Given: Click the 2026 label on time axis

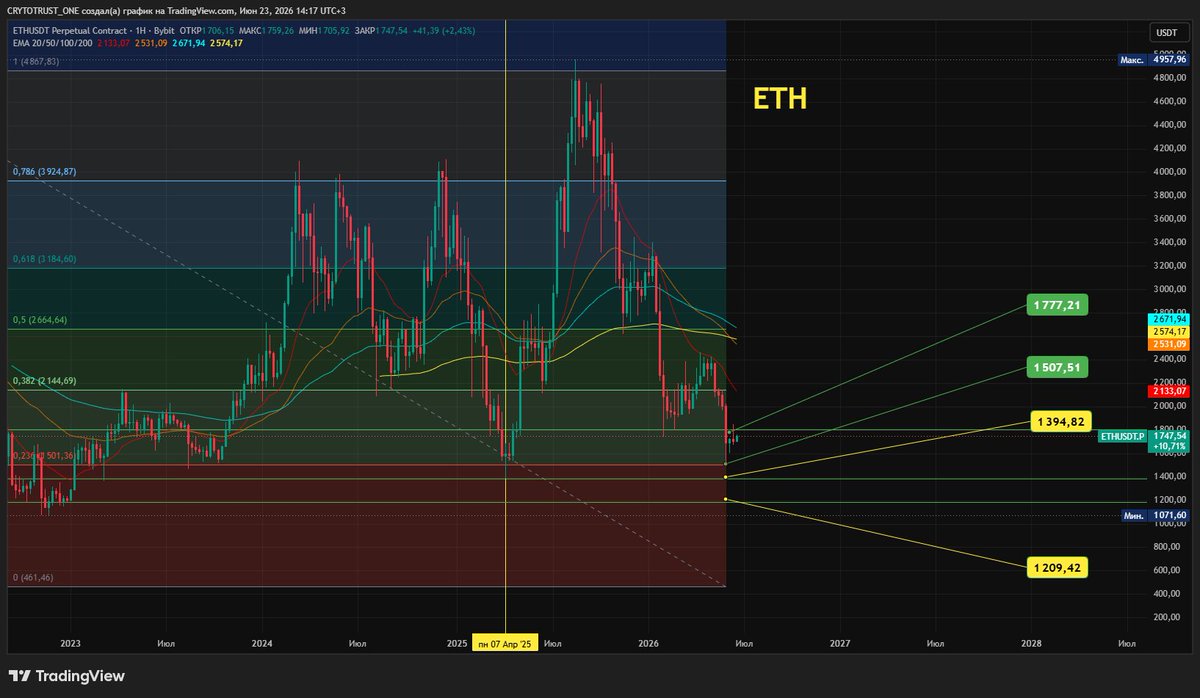Looking at the screenshot, I should (649, 643).
